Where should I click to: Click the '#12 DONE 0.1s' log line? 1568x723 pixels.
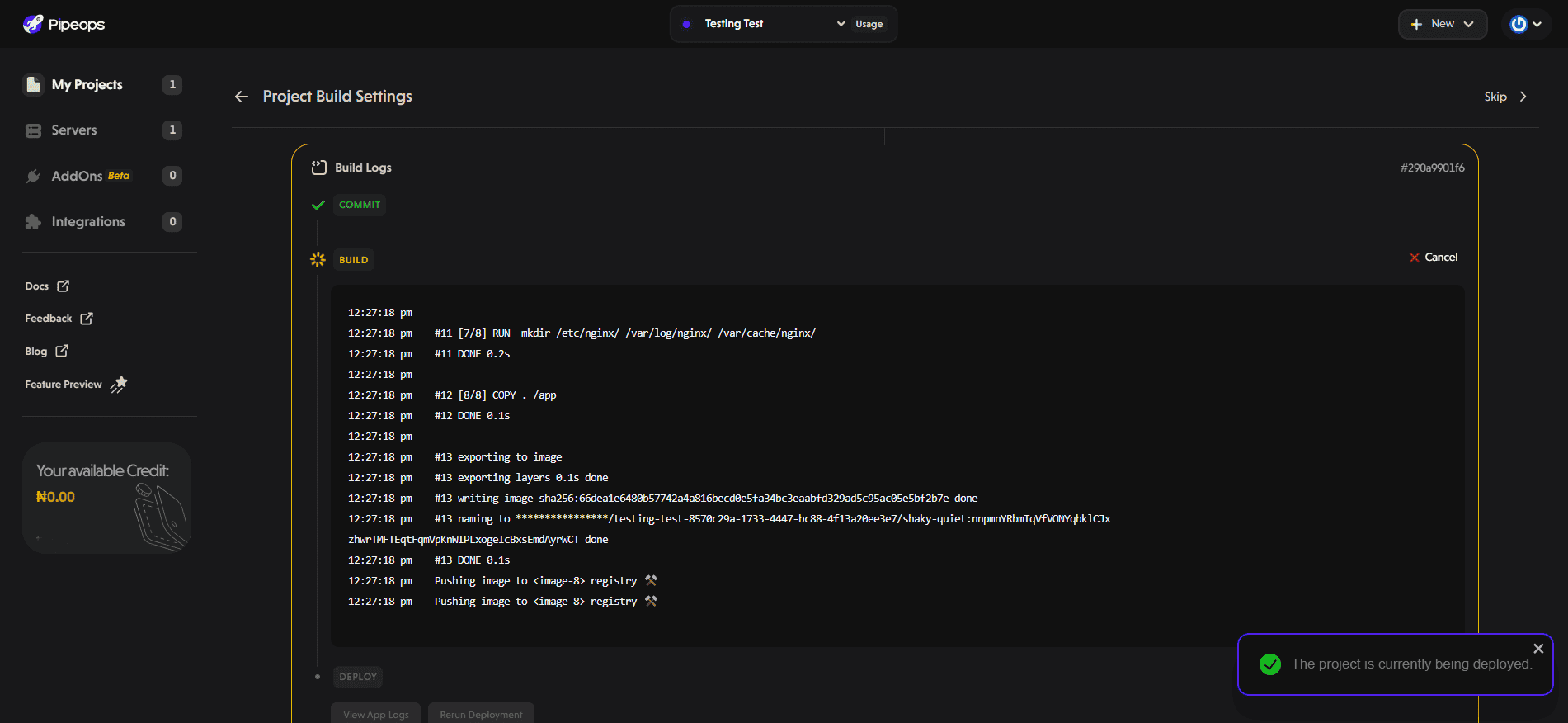(473, 416)
